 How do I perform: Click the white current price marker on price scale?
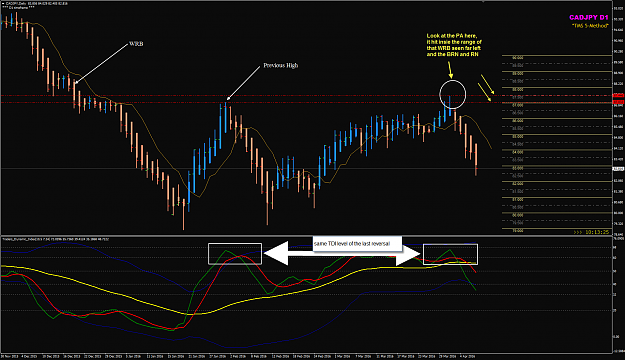point(618,169)
